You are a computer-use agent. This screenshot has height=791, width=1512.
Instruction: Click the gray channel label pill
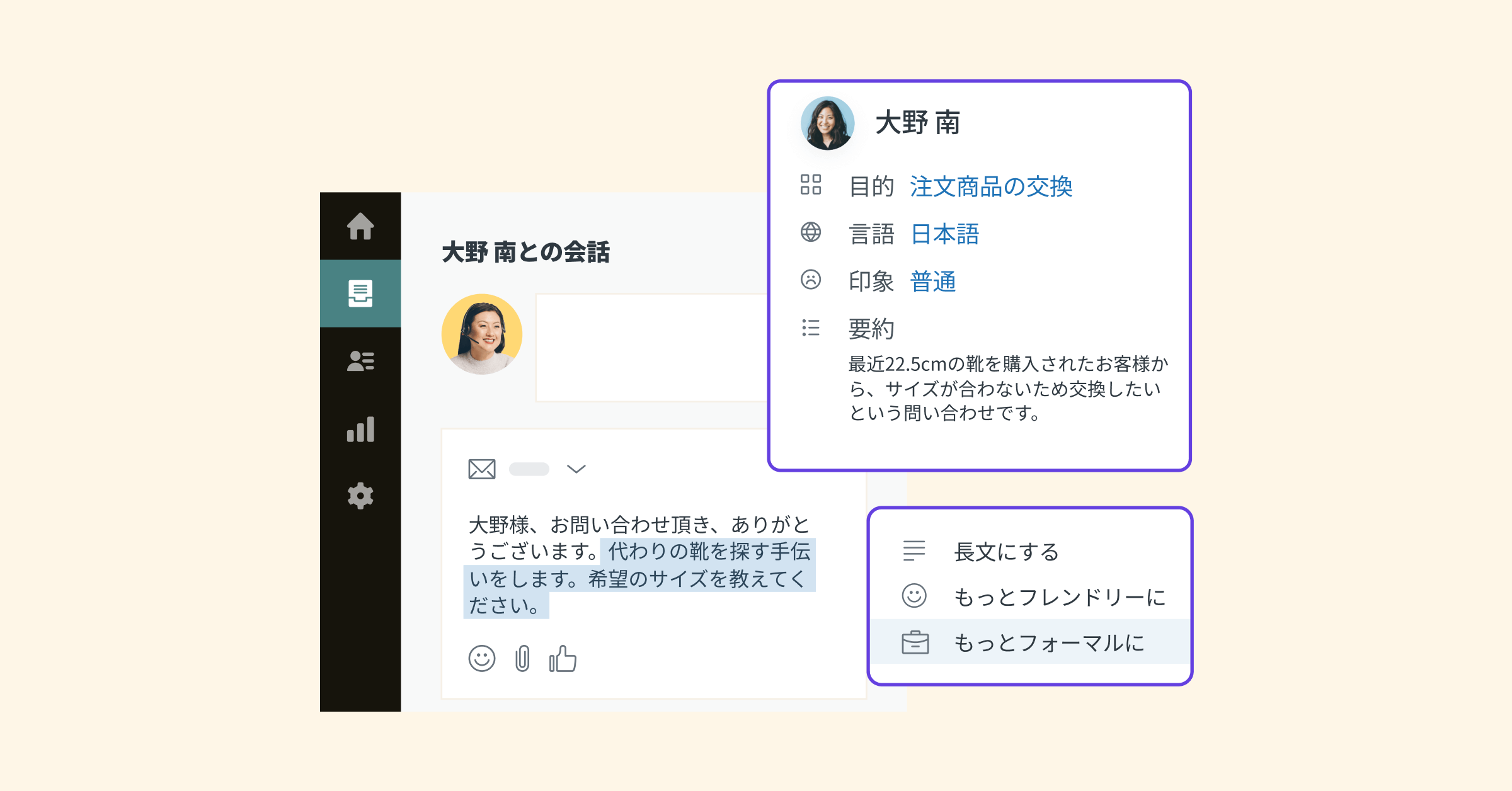tap(529, 469)
